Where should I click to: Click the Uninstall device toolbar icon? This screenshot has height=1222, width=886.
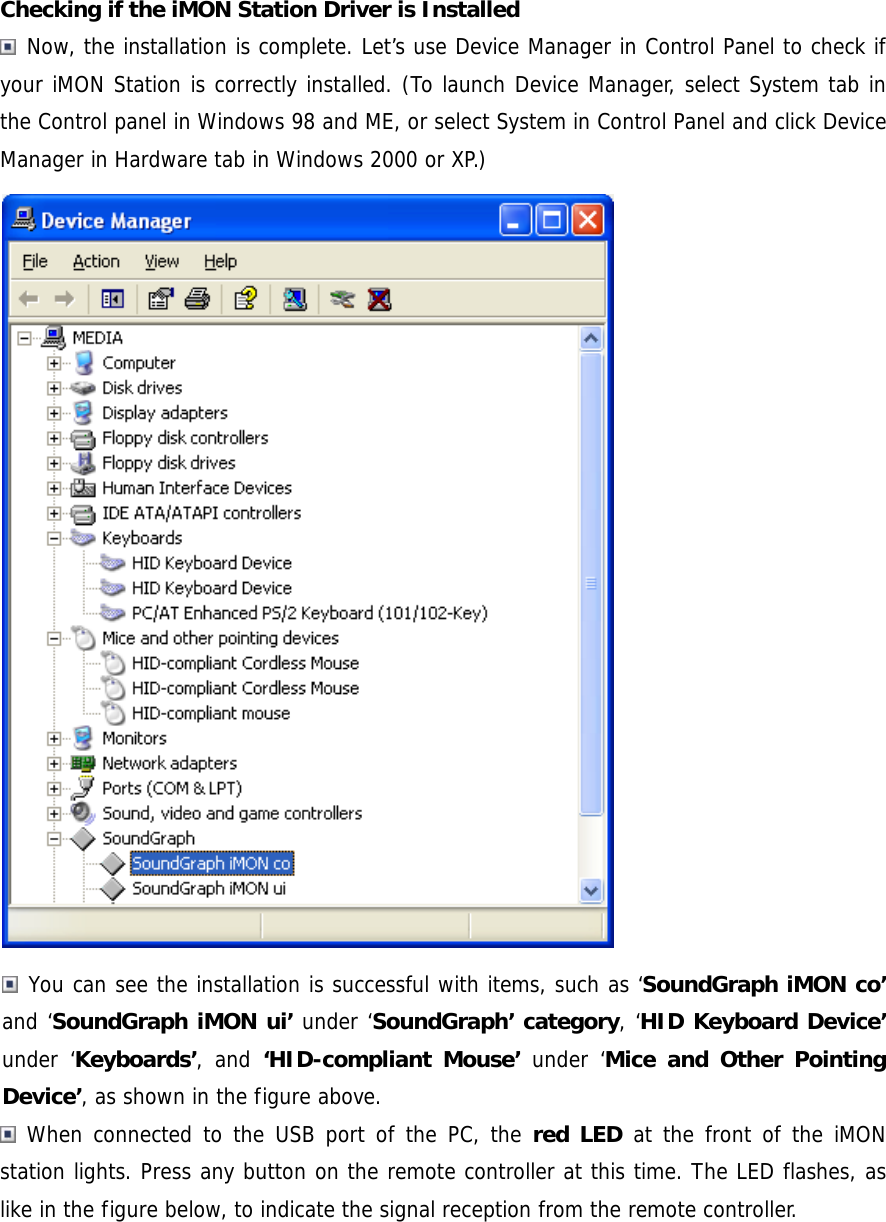pyautogui.click(x=379, y=298)
